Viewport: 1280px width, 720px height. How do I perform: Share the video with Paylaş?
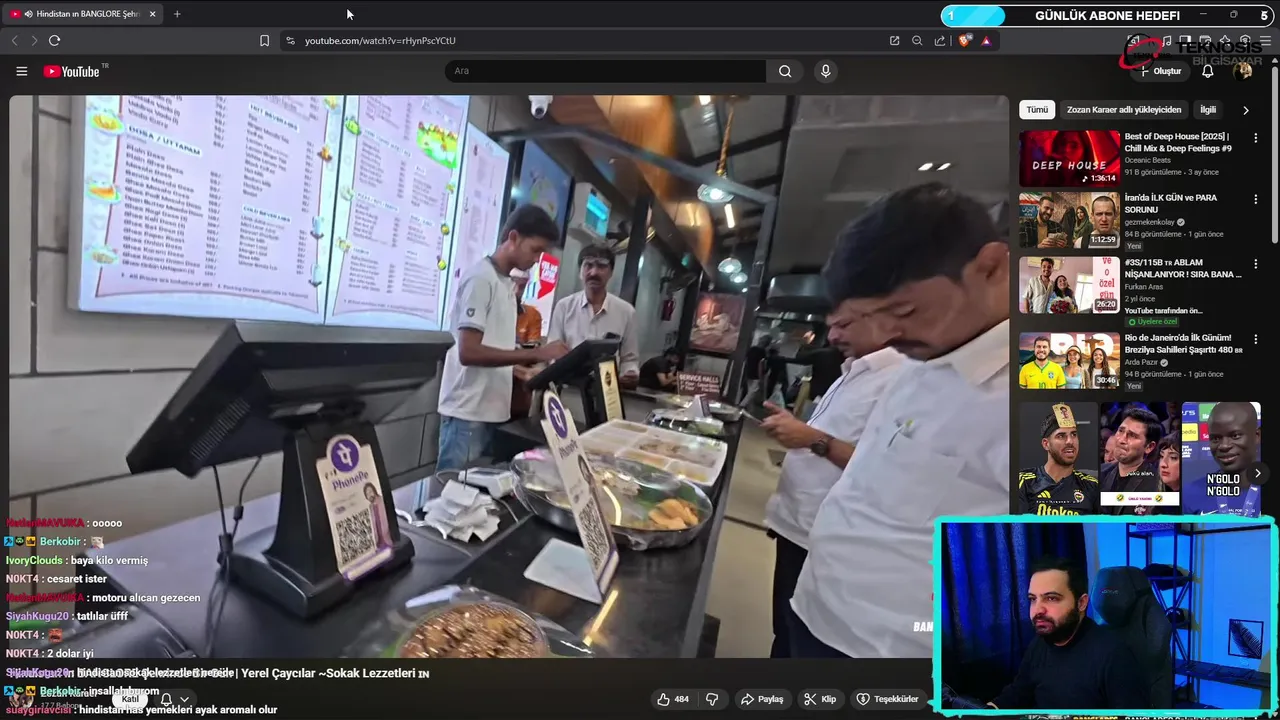[x=761, y=699]
